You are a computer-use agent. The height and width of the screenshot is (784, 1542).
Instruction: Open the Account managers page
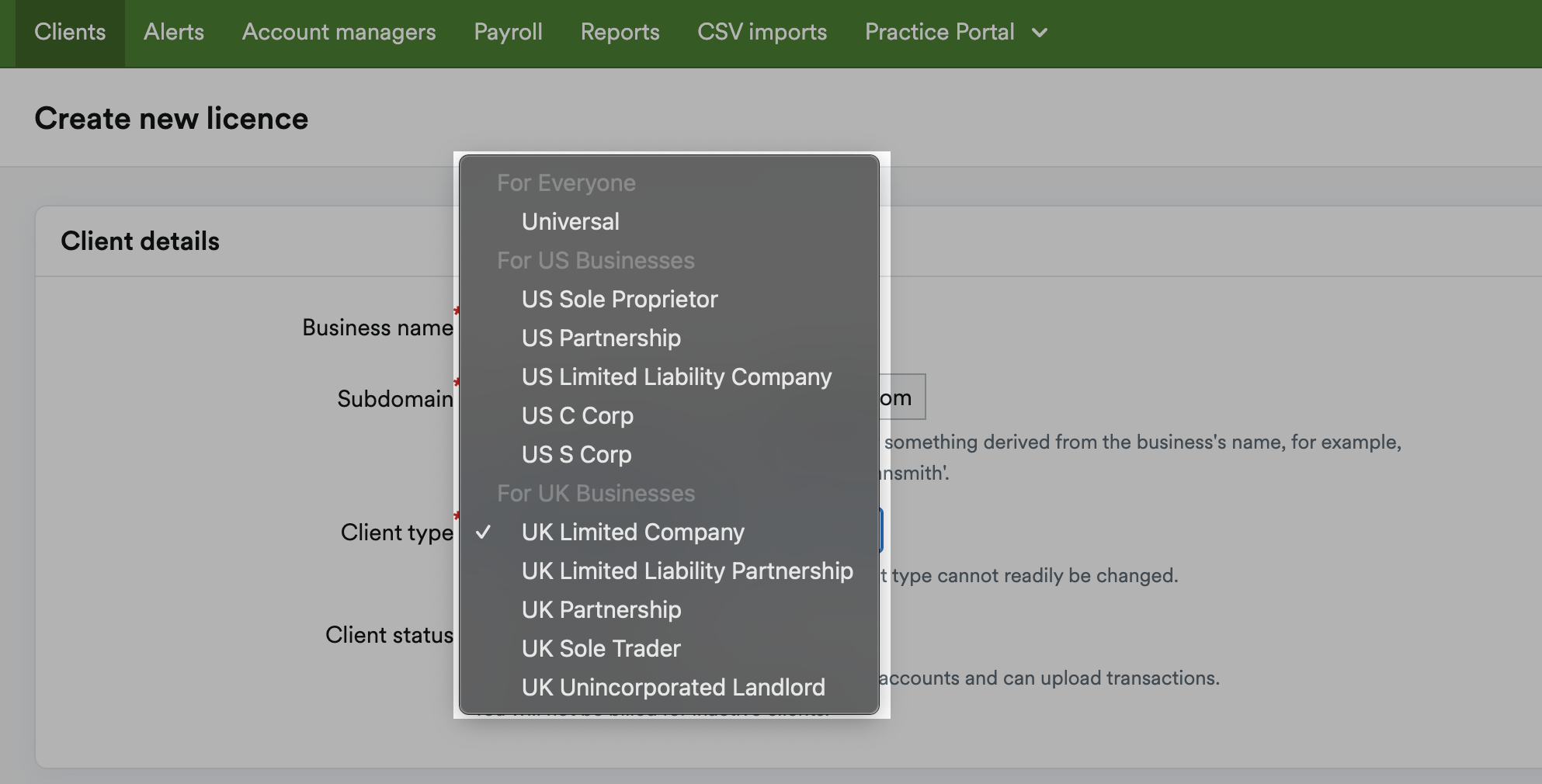pyautogui.click(x=339, y=32)
